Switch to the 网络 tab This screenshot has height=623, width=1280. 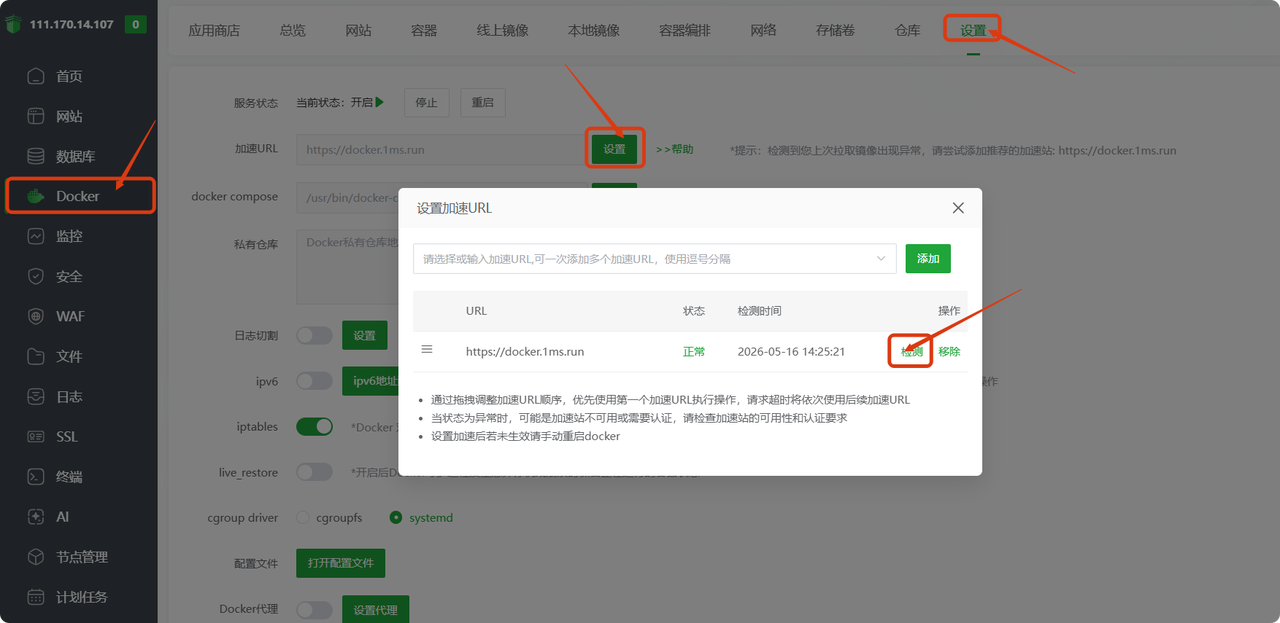(763, 30)
